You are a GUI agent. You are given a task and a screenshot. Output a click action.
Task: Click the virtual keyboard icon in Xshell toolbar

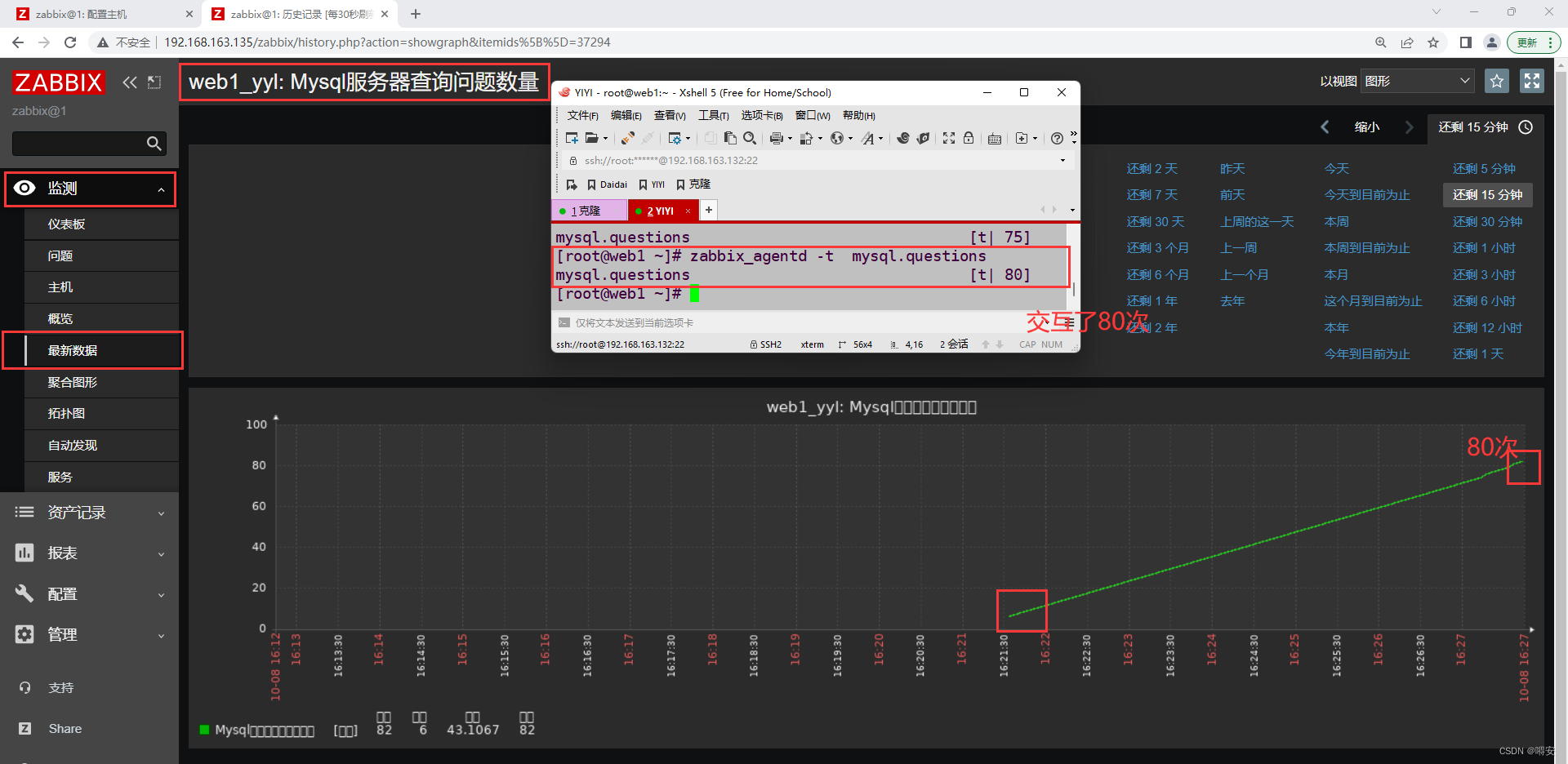995,139
